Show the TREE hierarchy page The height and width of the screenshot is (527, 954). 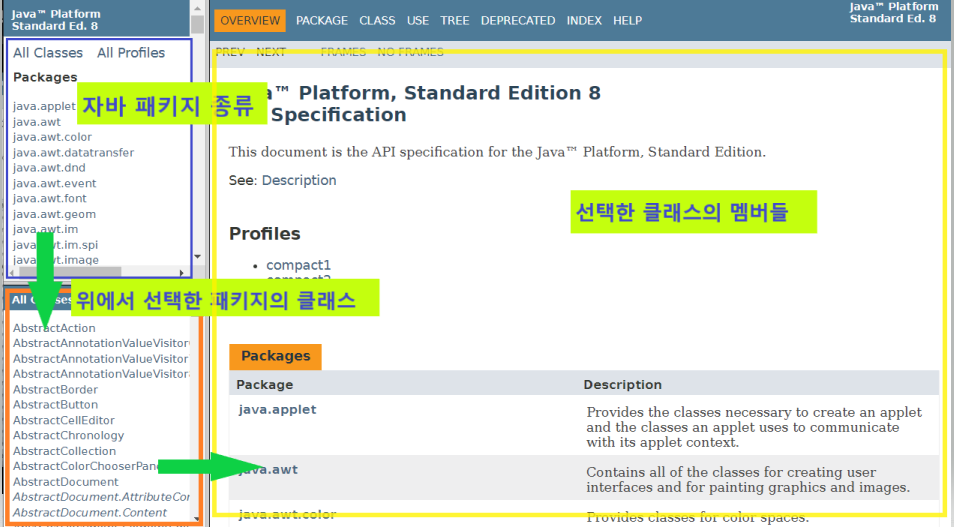coord(455,21)
